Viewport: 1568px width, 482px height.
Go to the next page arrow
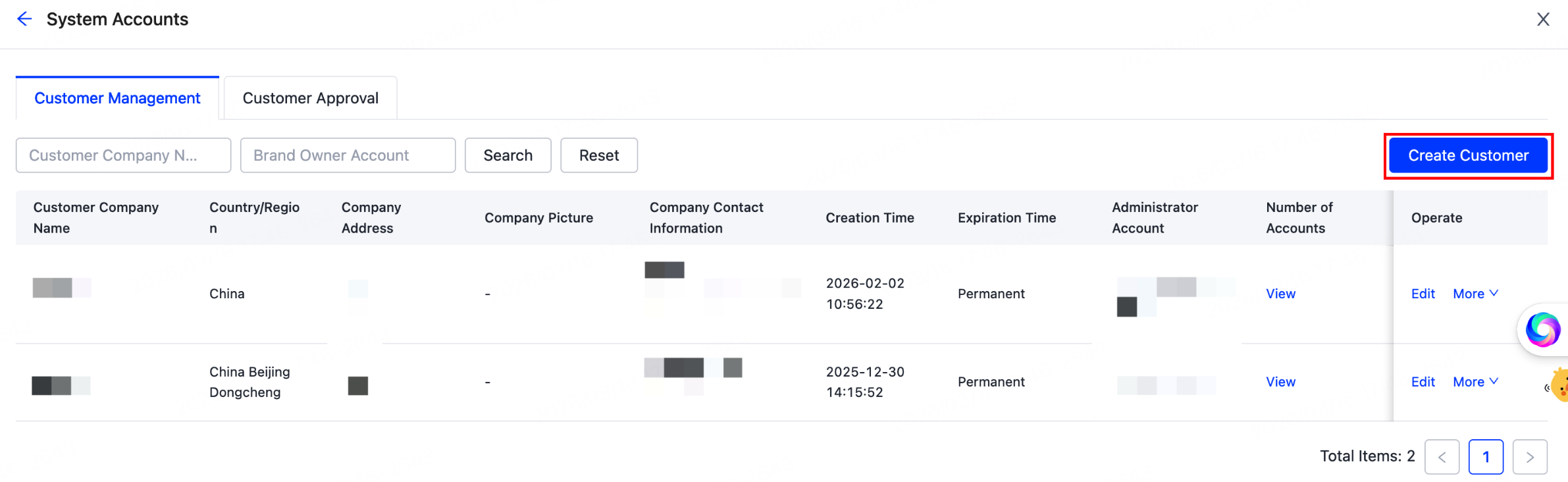point(1530,456)
